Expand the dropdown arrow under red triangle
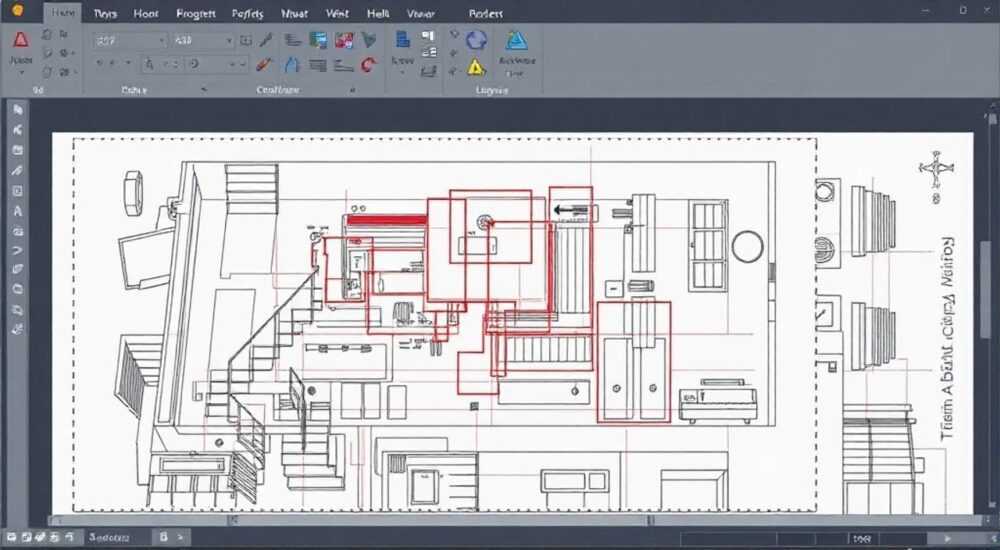 coord(20,73)
